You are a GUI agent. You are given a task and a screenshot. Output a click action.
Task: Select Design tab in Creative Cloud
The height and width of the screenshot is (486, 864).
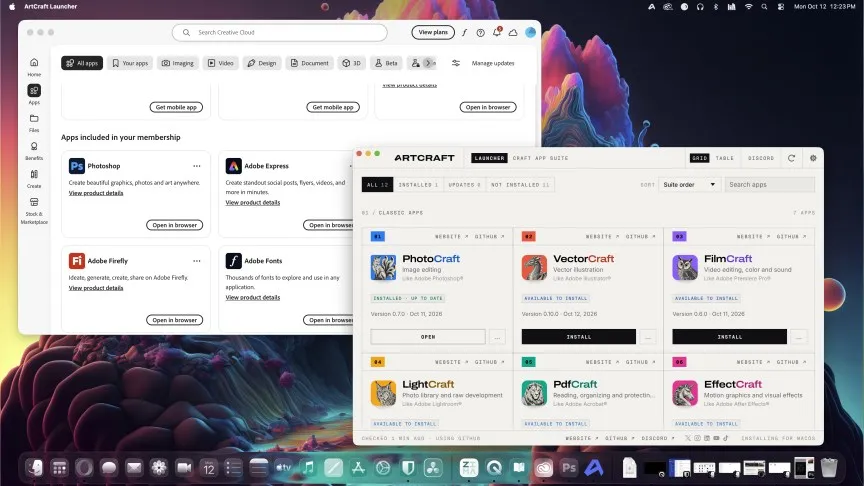point(262,63)
